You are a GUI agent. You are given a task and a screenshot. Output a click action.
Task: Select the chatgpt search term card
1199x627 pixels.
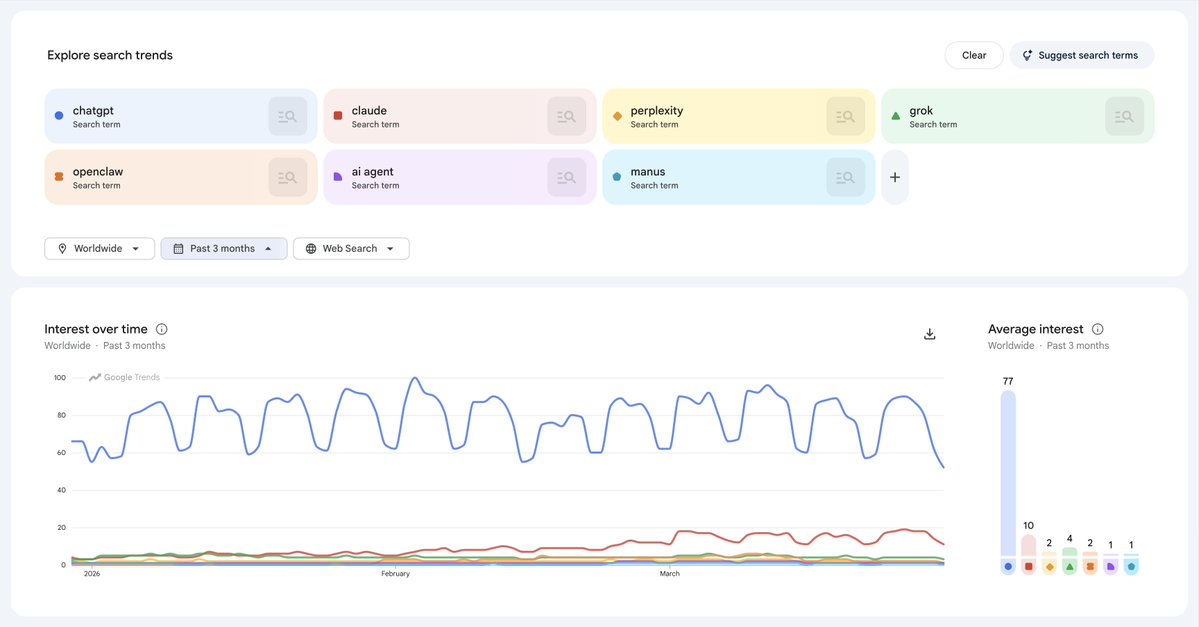pyautogui.click(x=180, y=116)
